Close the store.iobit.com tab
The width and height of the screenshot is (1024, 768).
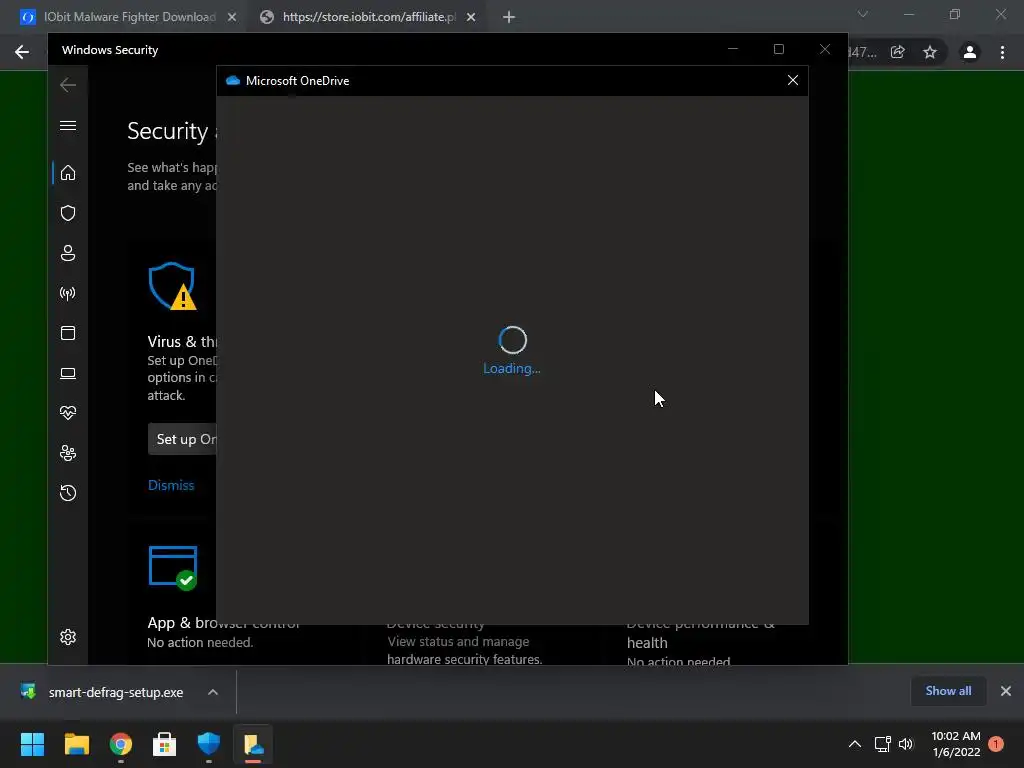pos(471,18)
